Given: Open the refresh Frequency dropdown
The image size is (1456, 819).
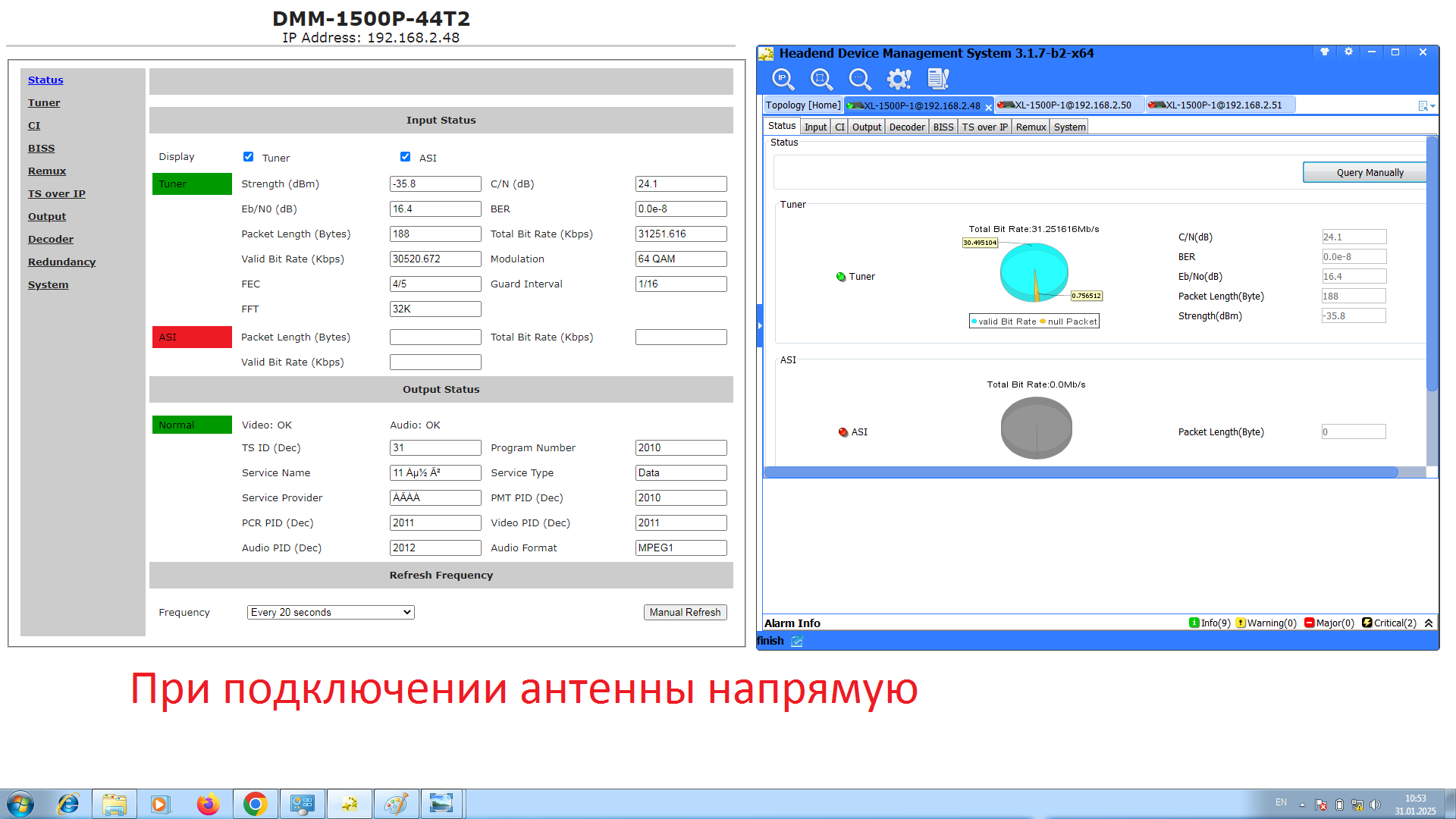Looking at the screenshot, I should tap(331, 613).
